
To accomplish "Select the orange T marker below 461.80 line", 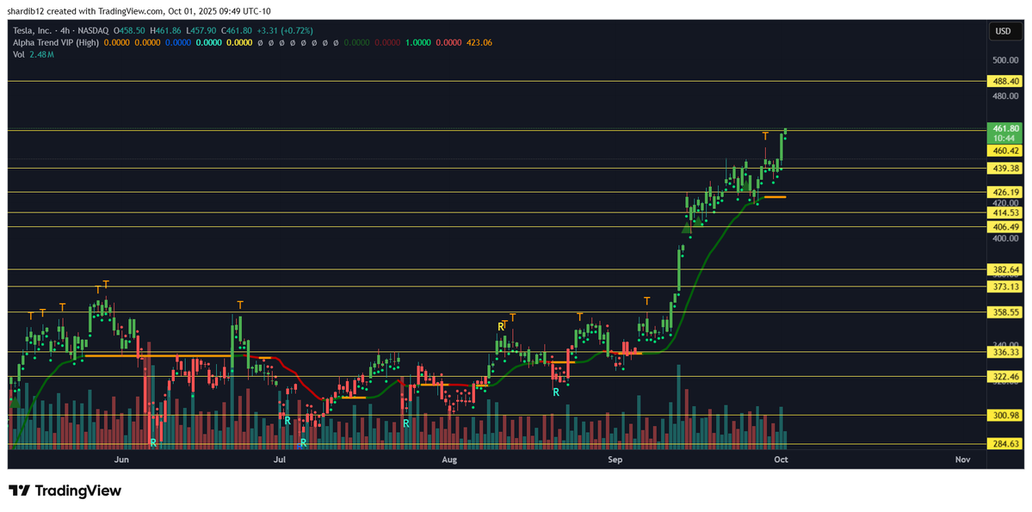I will pos(765,136).
